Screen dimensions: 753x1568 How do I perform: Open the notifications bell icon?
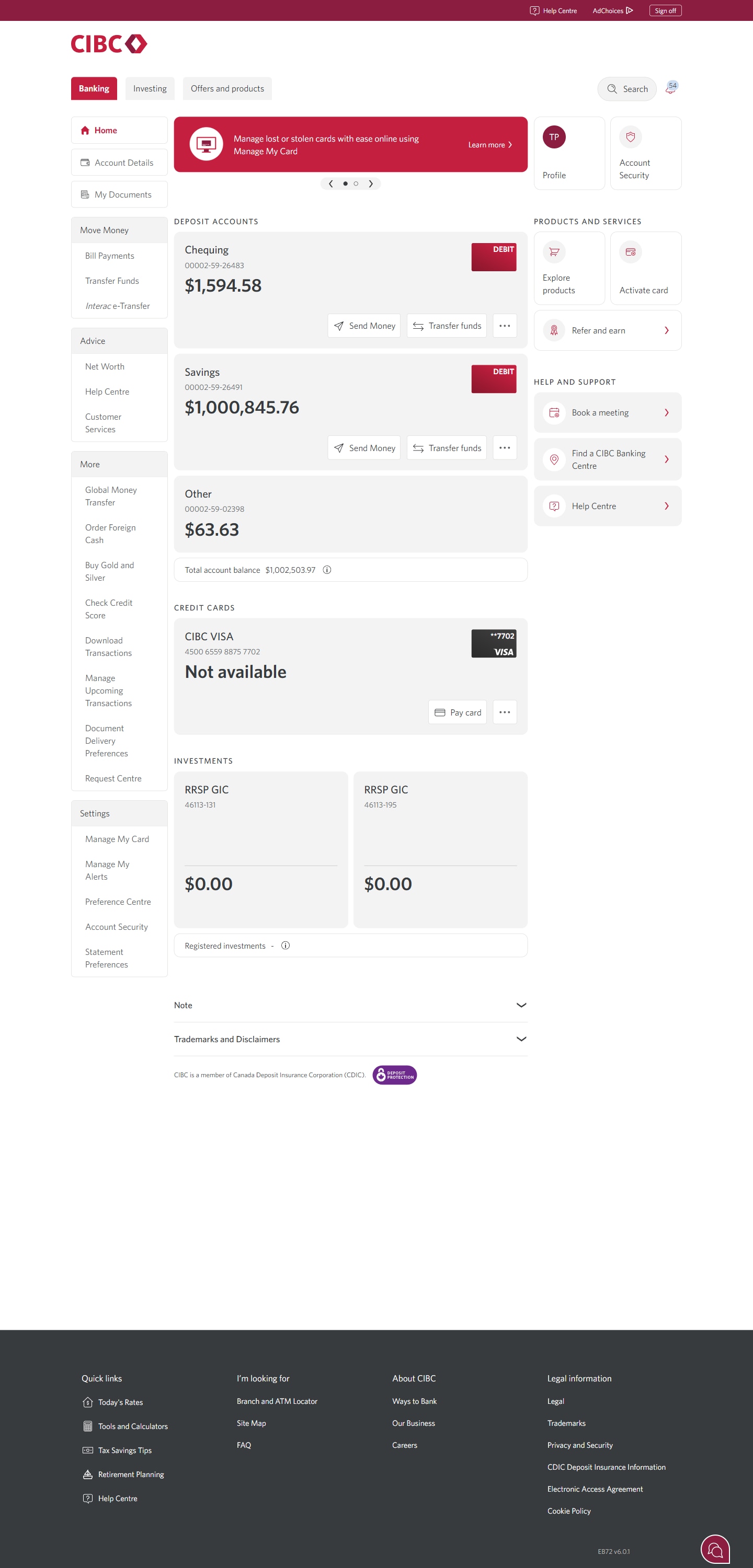click(x=671, y=88)
